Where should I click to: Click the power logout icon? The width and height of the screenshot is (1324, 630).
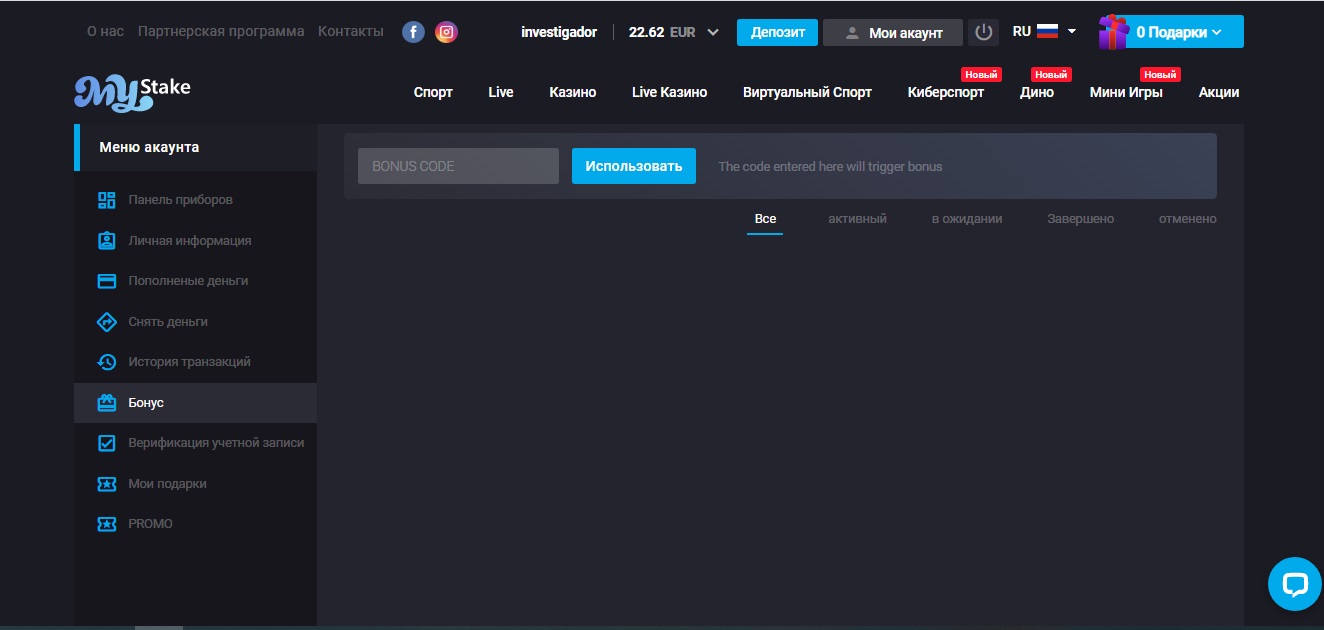pos(984,32)
